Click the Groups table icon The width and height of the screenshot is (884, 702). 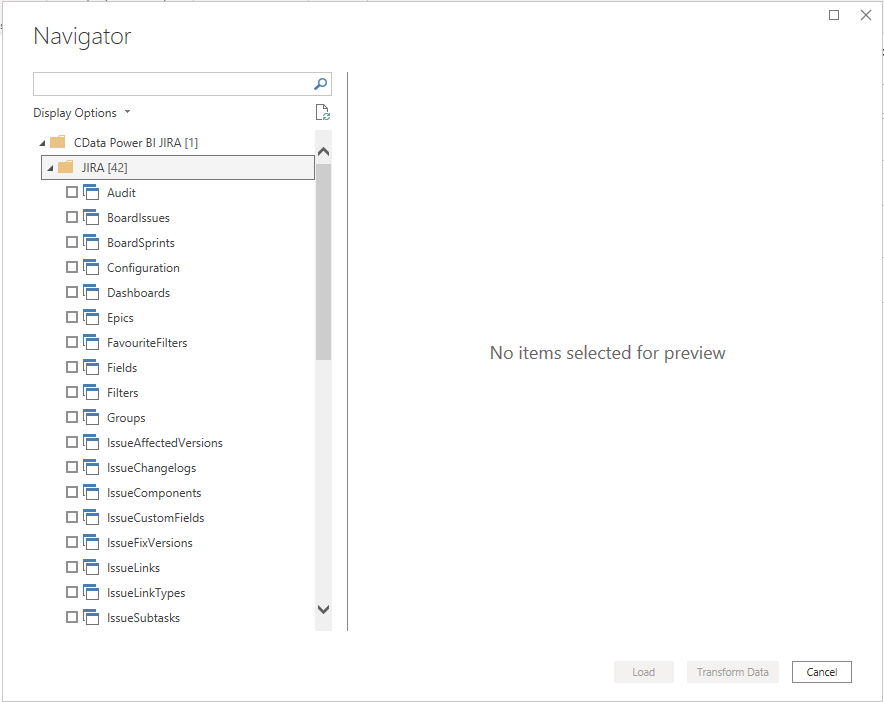click(x=91, y=417)
